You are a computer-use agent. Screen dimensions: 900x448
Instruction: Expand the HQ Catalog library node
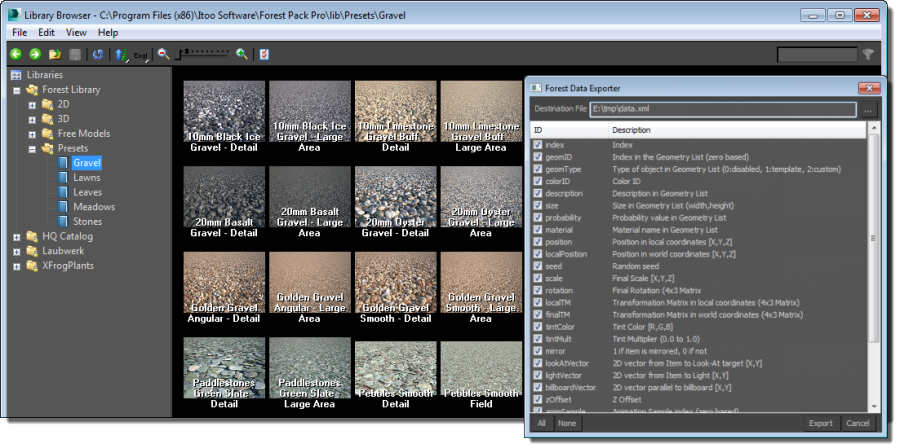click(17, 236)
